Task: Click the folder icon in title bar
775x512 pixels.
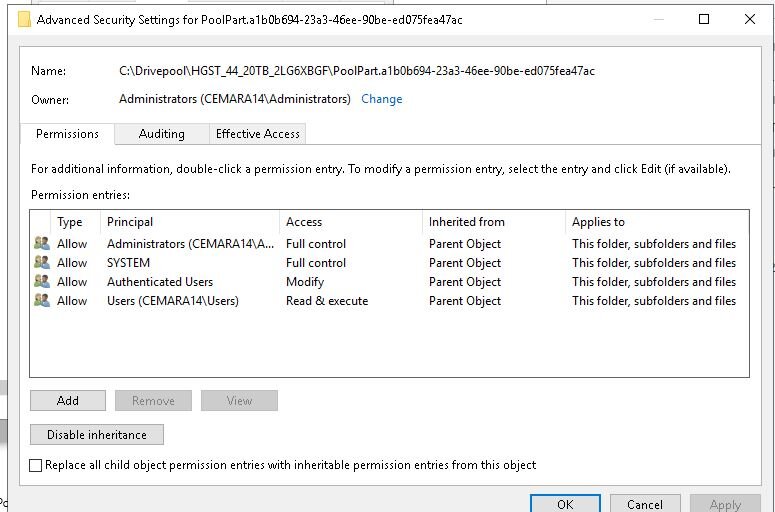Action: 24,20
